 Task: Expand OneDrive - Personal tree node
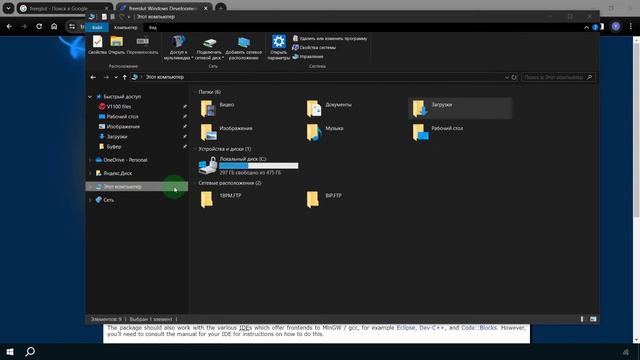pyautogui.click(x=90, y=160)
